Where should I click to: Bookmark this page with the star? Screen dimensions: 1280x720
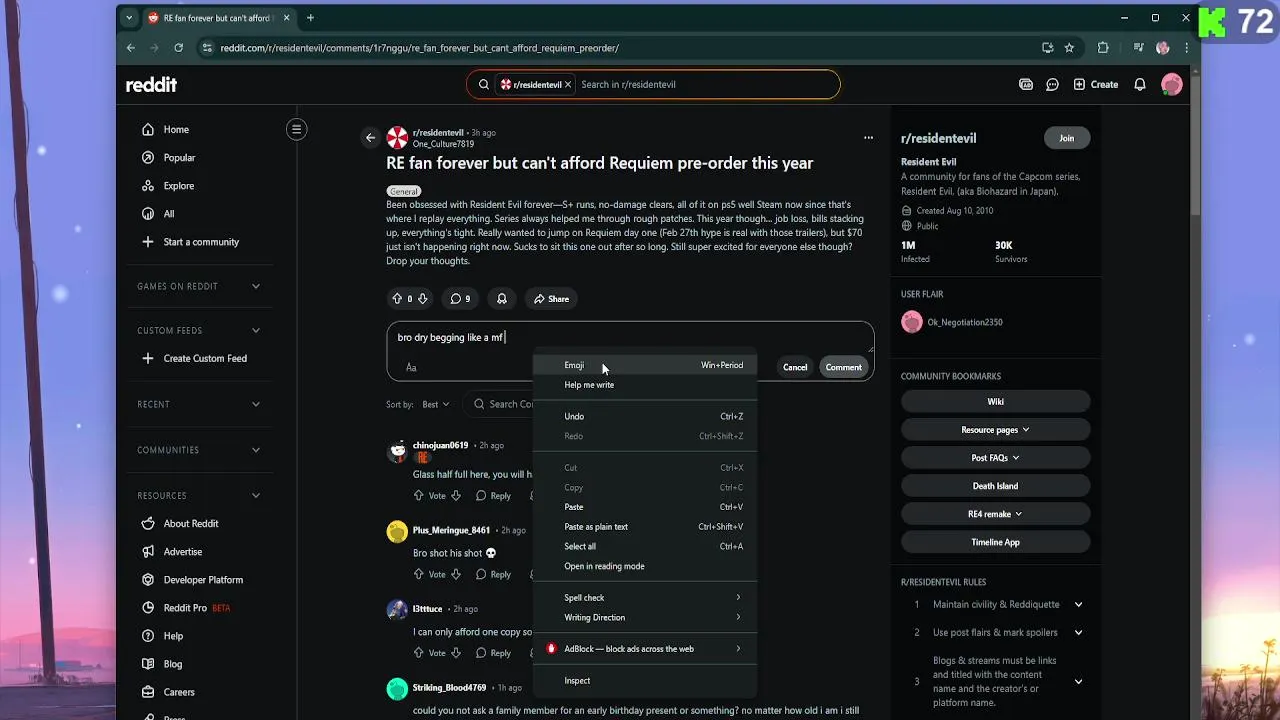[x=1069, y=47]
